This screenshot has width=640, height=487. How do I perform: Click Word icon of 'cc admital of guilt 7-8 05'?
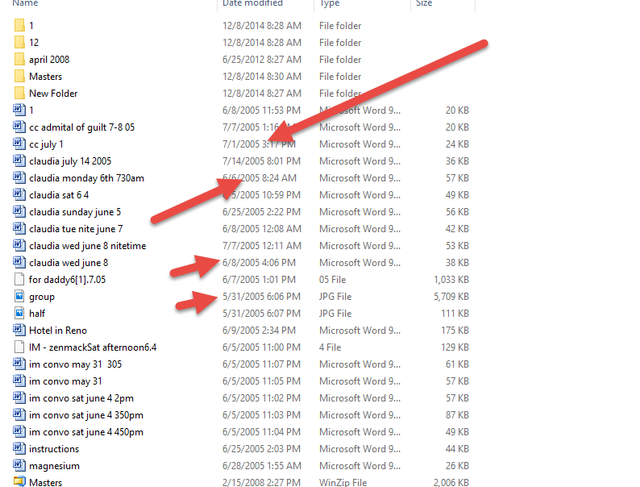tap(19, 127)
